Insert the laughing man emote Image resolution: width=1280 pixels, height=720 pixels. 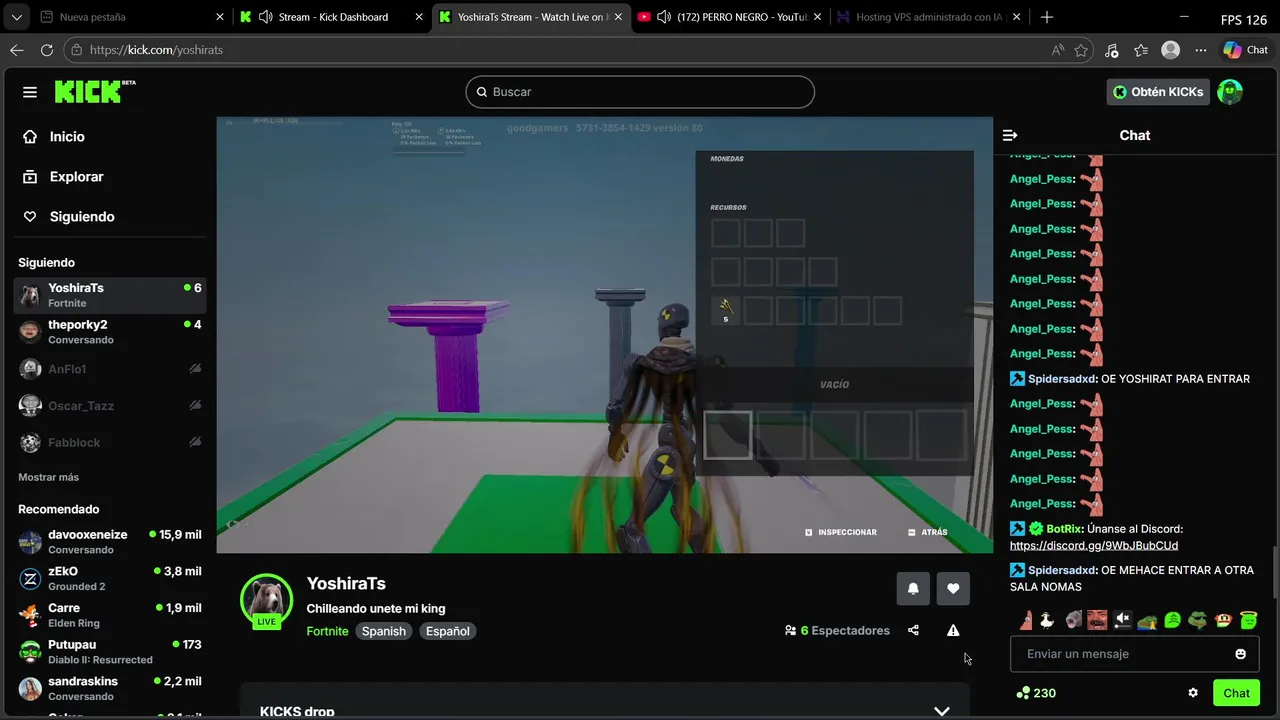[1097, 620]
